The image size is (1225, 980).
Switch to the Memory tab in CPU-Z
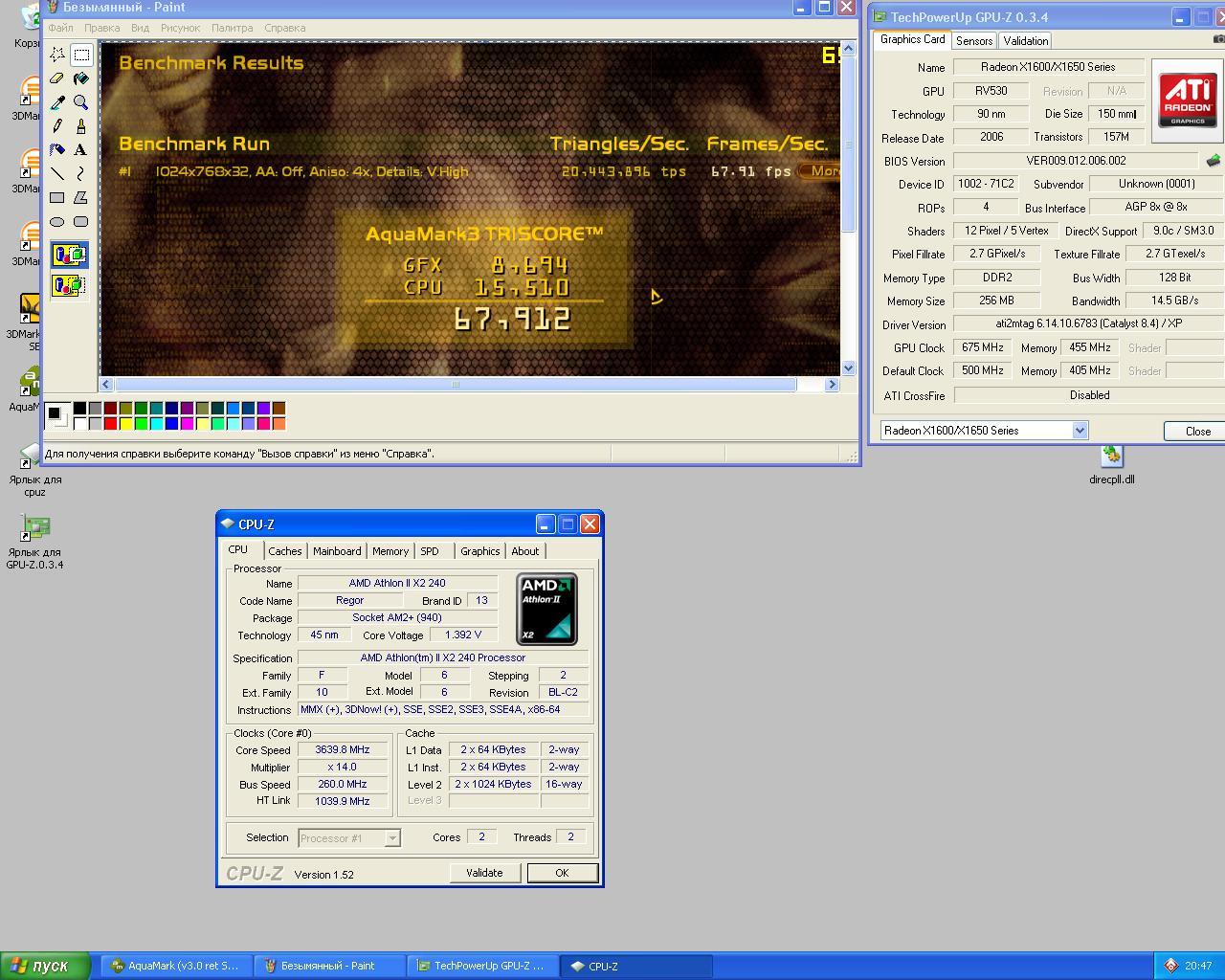pos(390,551)
